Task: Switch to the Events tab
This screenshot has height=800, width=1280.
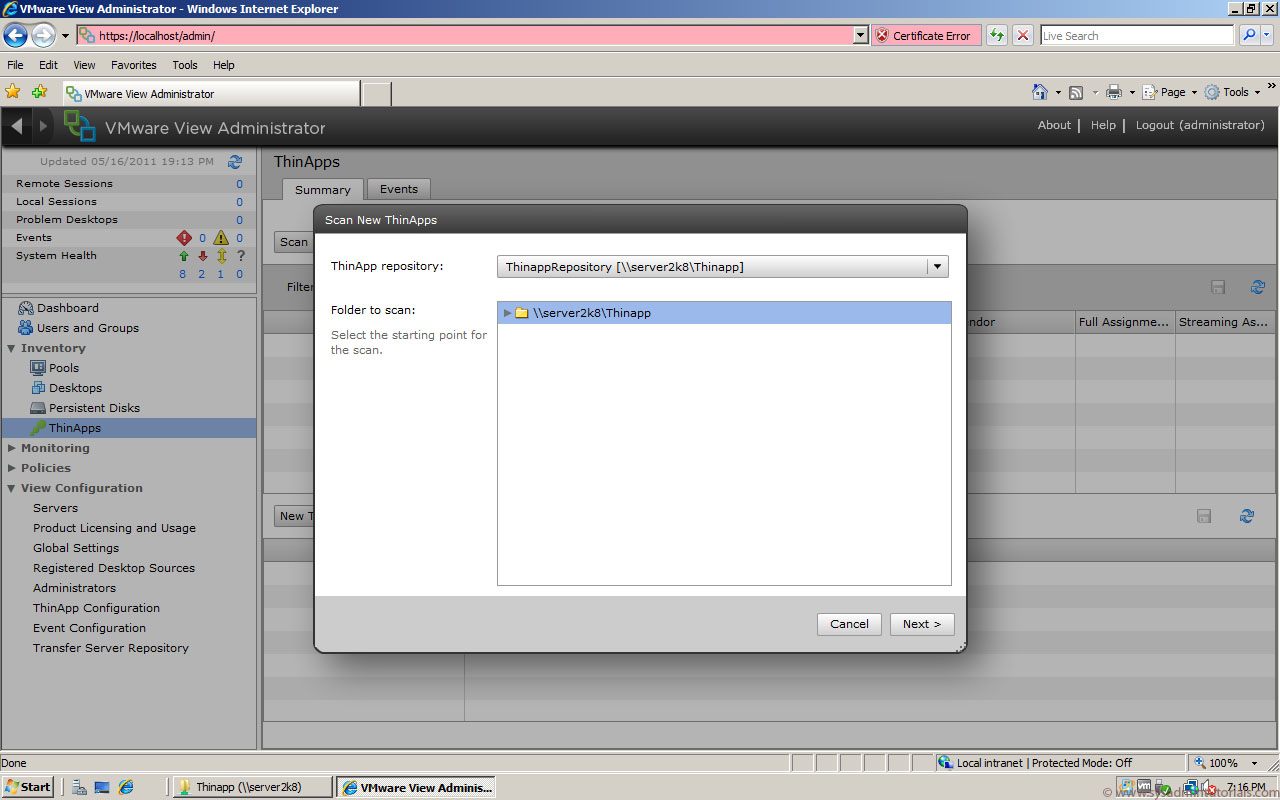Action: [x=399, y=189]
